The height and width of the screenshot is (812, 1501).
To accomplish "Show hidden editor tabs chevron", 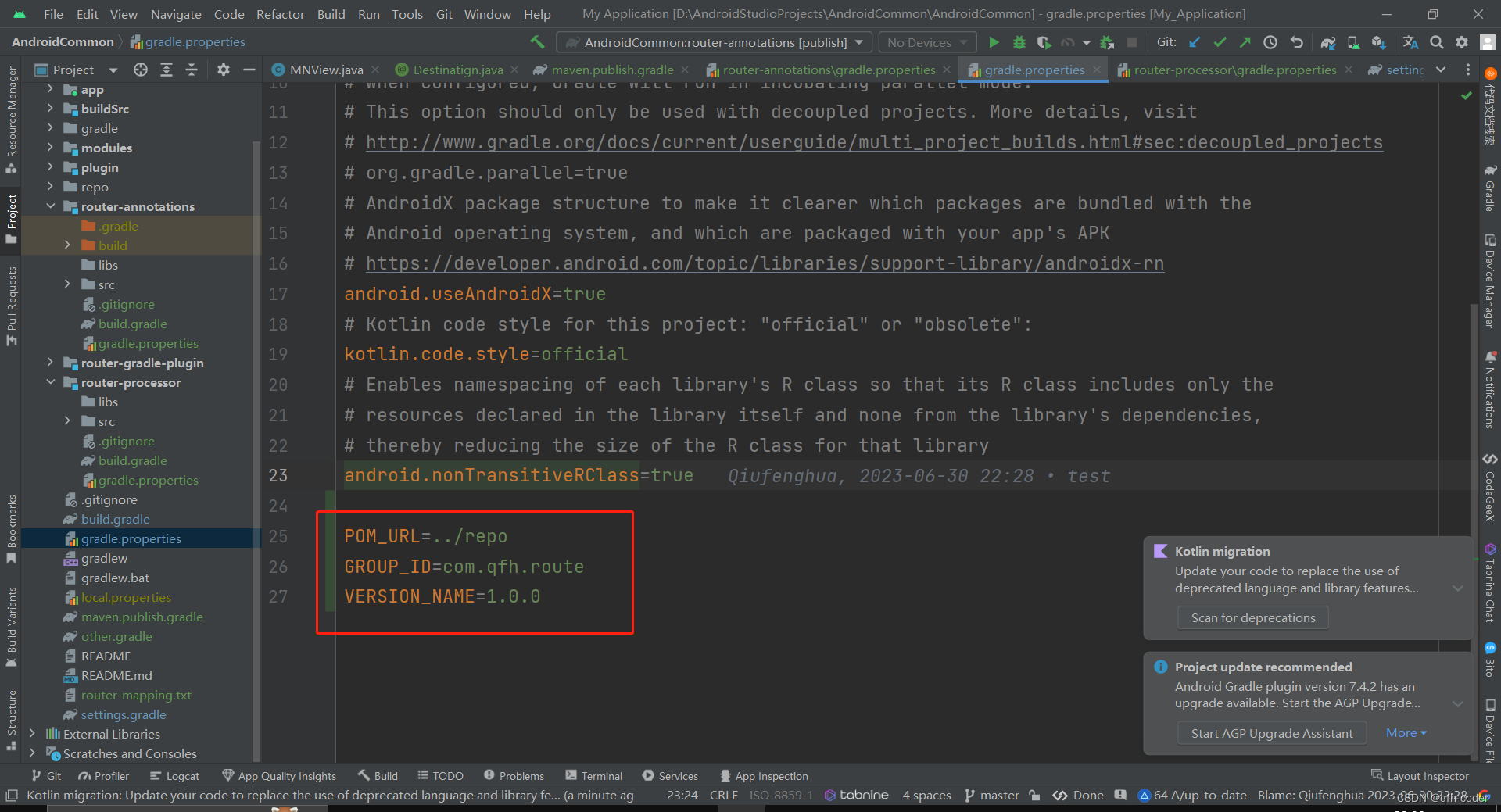I will 1441,70.
